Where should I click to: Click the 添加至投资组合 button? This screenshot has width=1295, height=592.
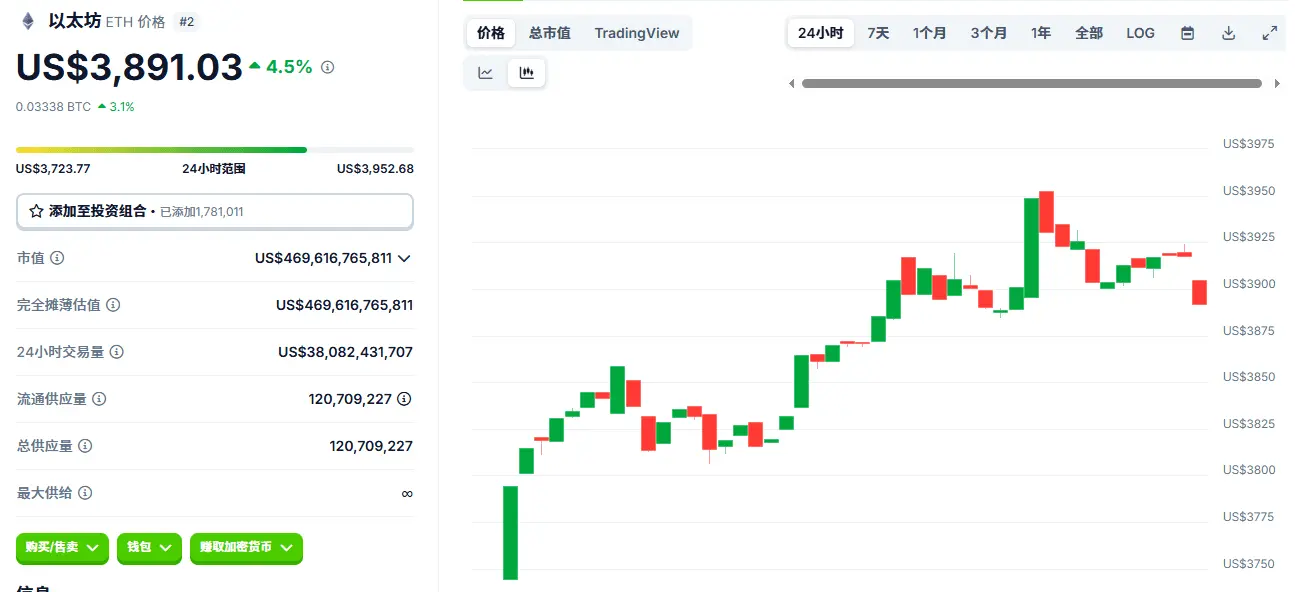(215, 212)
